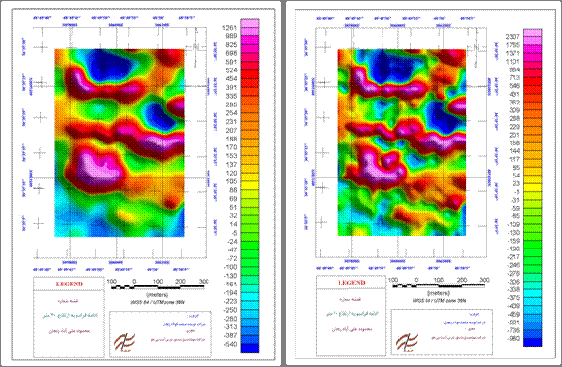Select the LEGEND heading on the left map
This screenshot has width=562, height=367.
70,284
